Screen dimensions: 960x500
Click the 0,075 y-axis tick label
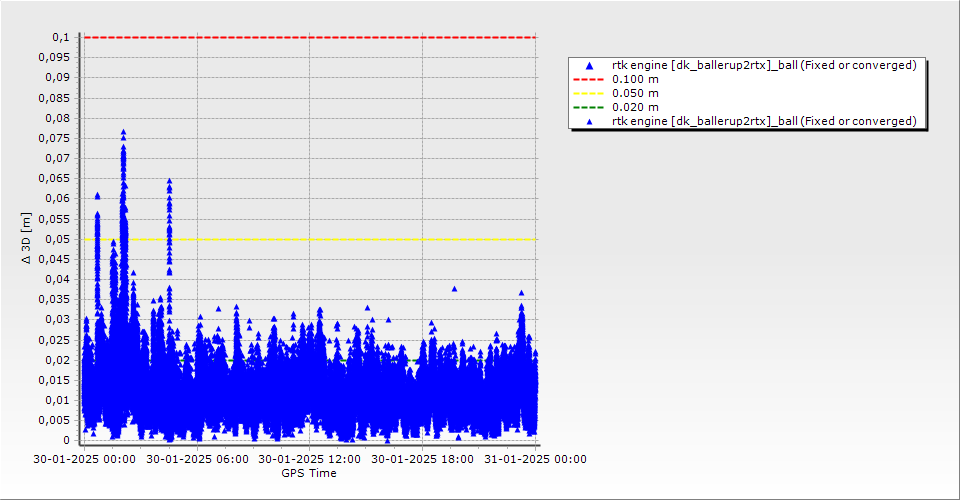(x=54, y=138)
